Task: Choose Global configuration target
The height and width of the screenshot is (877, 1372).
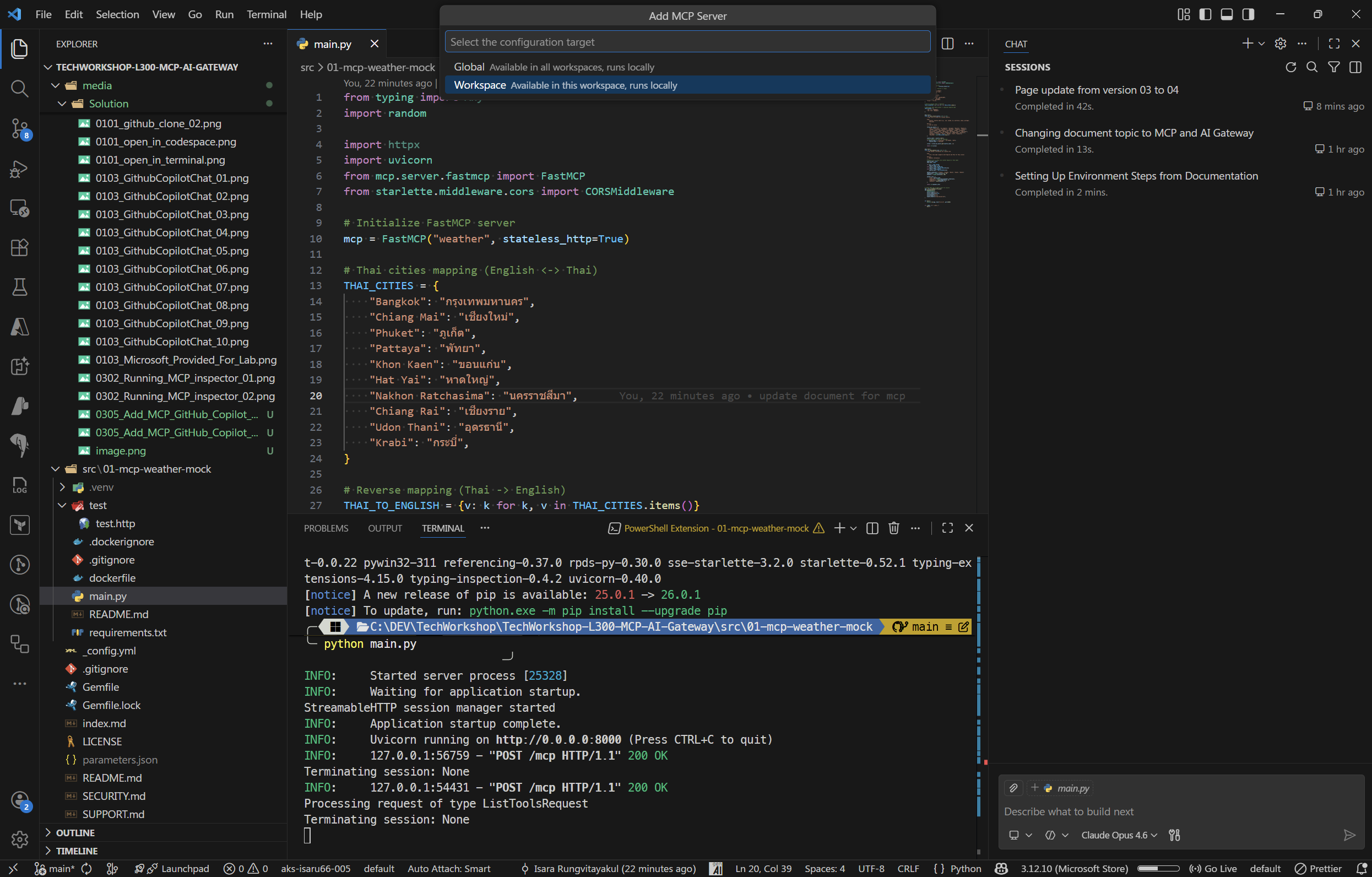Action: click(x=687, y=67)
